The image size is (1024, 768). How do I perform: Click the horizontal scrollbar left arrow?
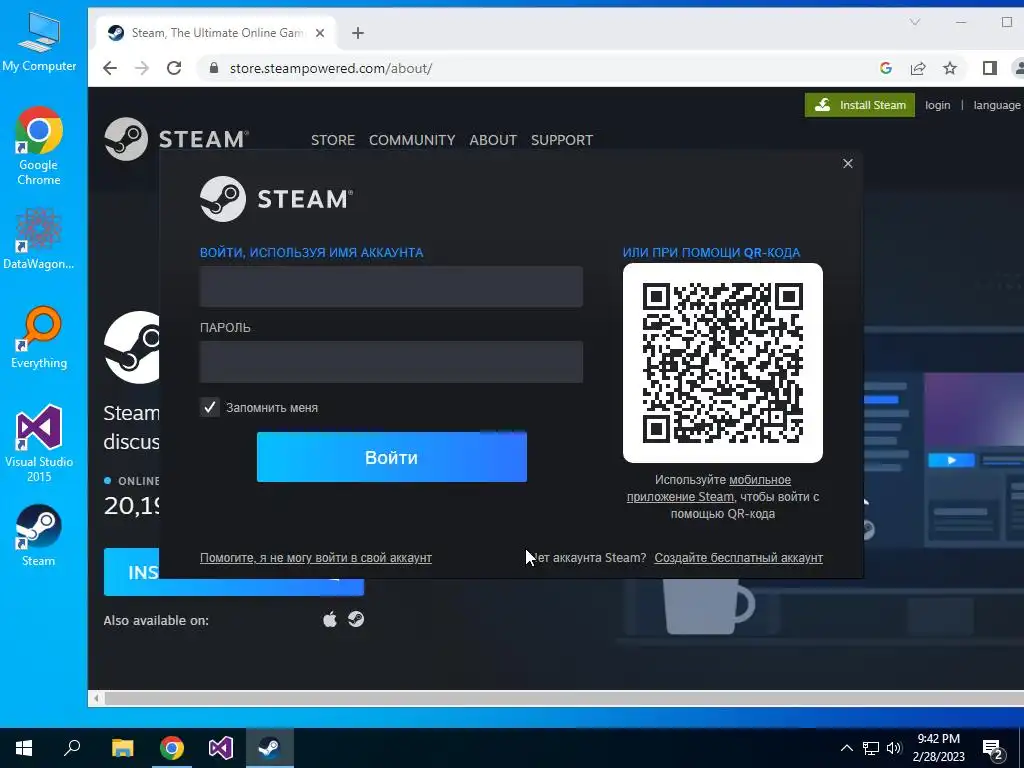[96, 699]
